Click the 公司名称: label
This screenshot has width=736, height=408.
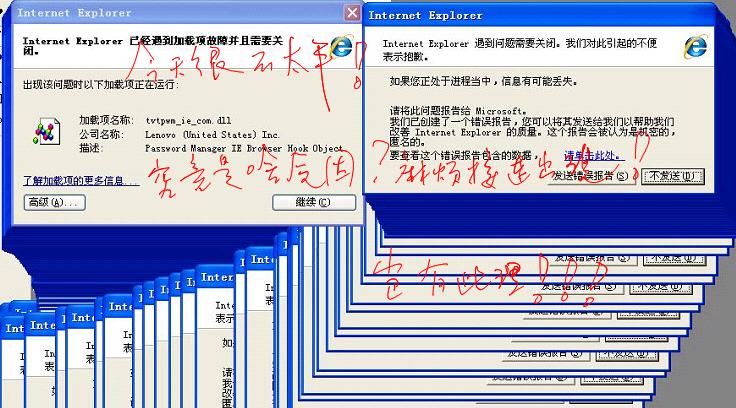pyautogui.click(x=102, y=135)
